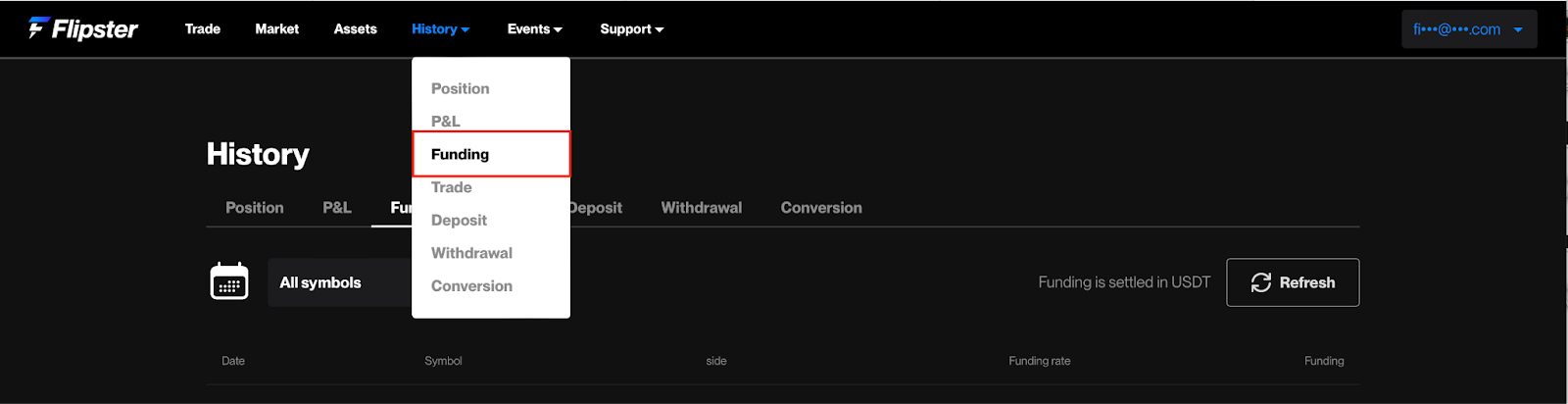Viewport: 1568px width, 404px height.
Task: Select Funding in the History dropdown
Action: [491, 154]
